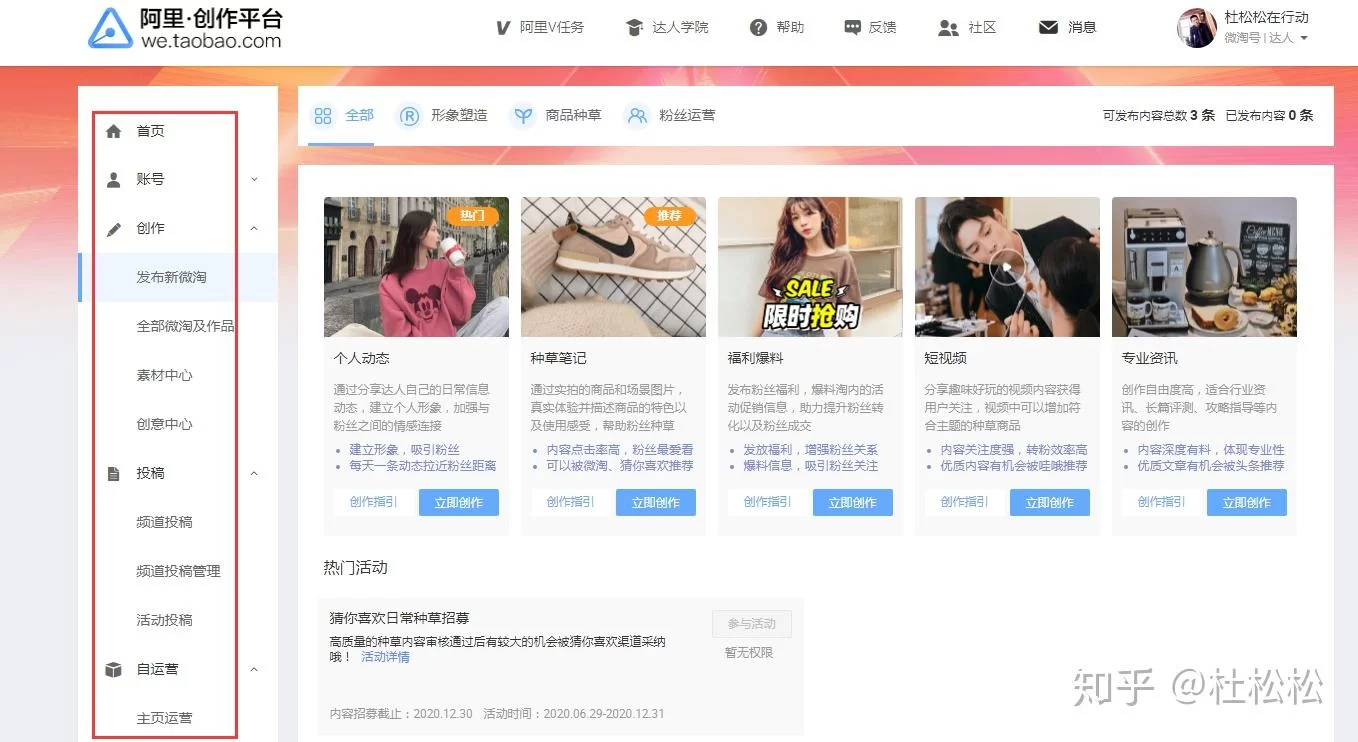Open 阿里V任务 via the V icon
The width and height of the screenshot is (1358, 742).
click(503, 27)
